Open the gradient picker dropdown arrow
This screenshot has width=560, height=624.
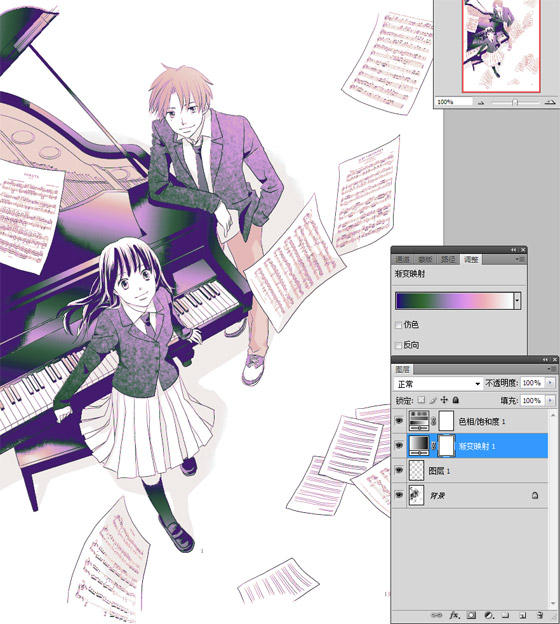point(517,300)
